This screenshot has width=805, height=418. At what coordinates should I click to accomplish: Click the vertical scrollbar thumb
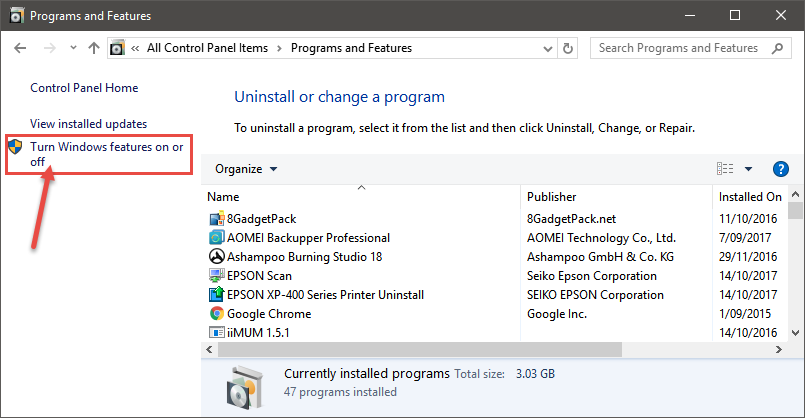[796, 211]
